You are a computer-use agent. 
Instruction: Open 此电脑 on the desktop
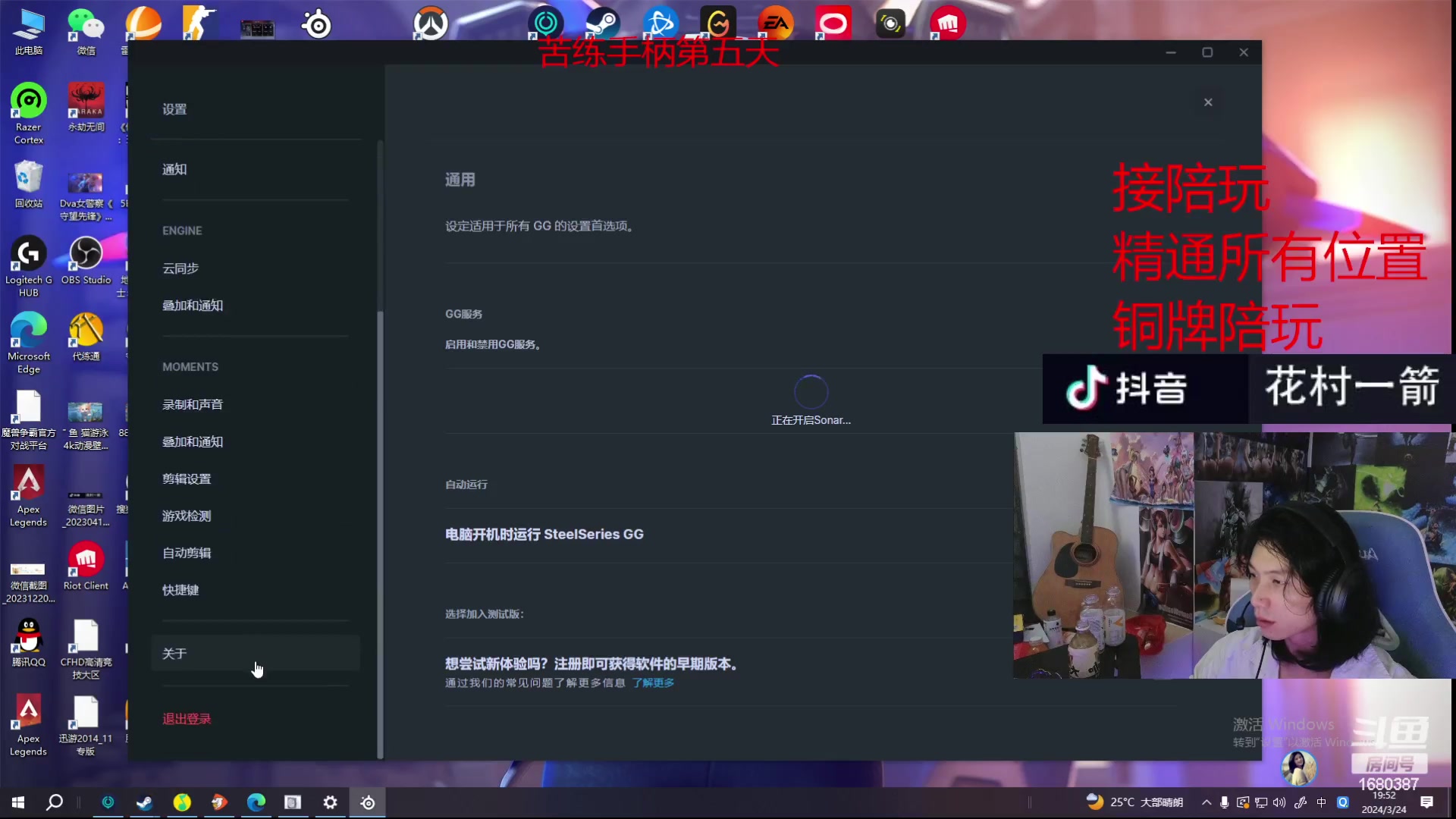pyautogui.click(x=29, y=32)
